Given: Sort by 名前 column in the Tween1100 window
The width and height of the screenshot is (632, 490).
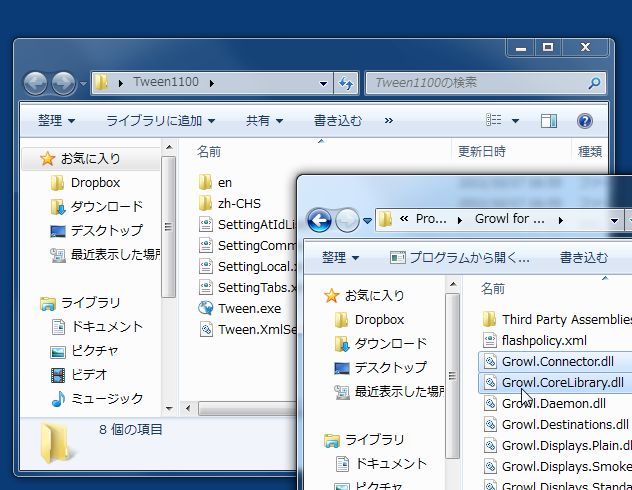Looking at the screenshot, I should (x=209, y=152).
